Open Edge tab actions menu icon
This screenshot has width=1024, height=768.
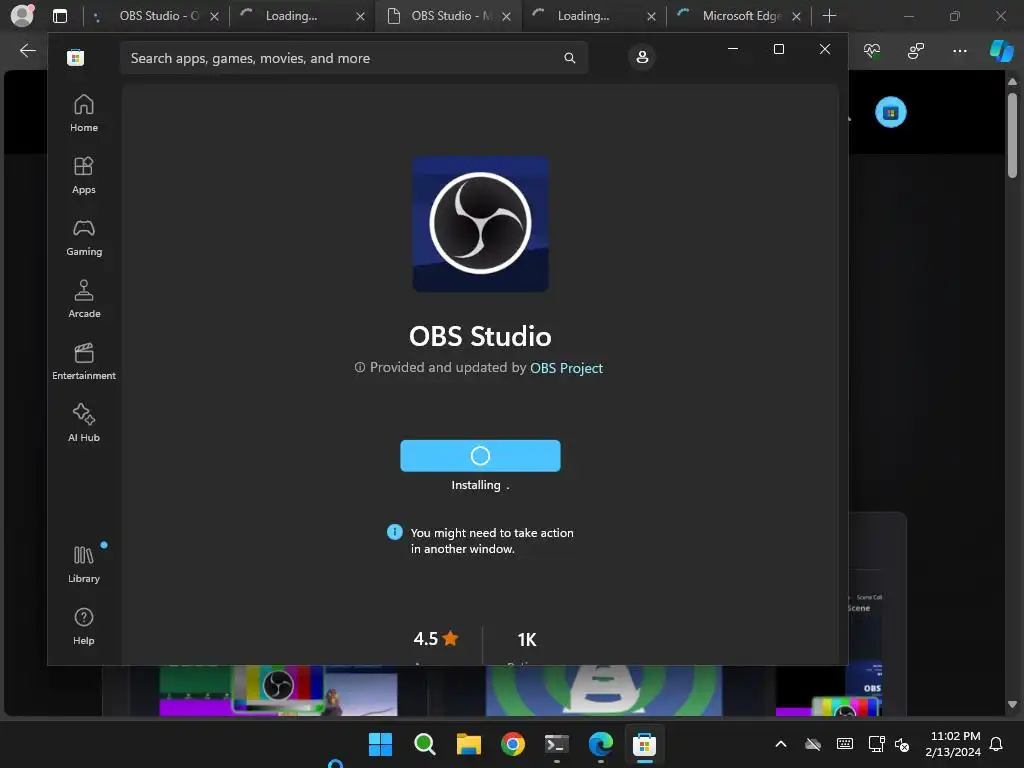coord(59,16)
